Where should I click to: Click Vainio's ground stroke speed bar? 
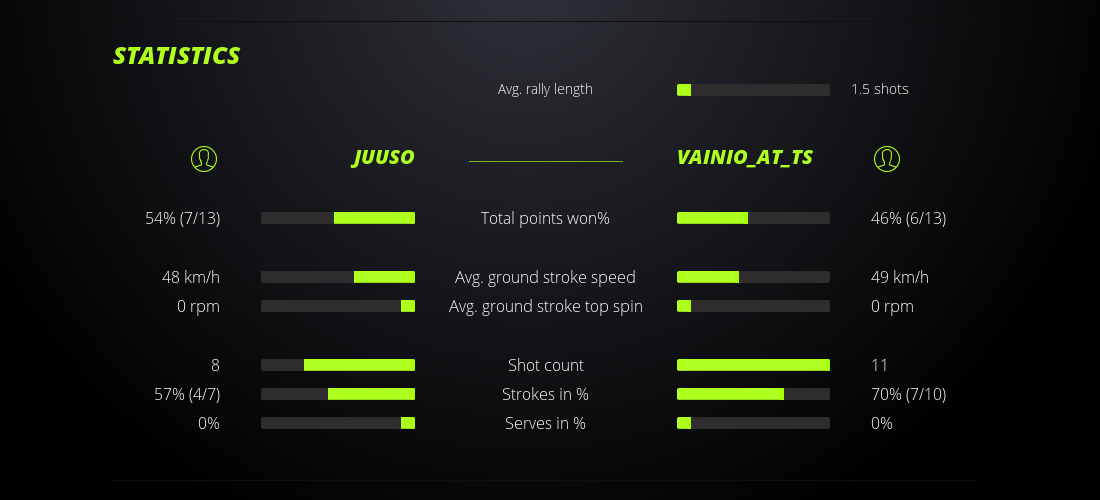pyautogui.click(x=753, y=277)
